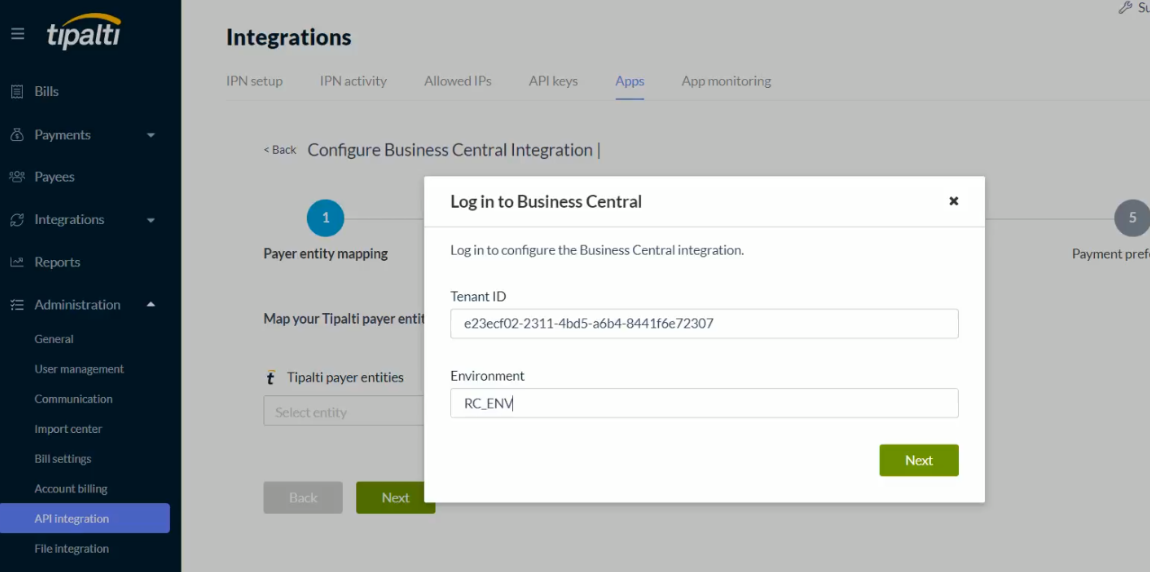1150x572 pixels.
Task: Click the hamburger menu icon
Action: click(17, 34)
